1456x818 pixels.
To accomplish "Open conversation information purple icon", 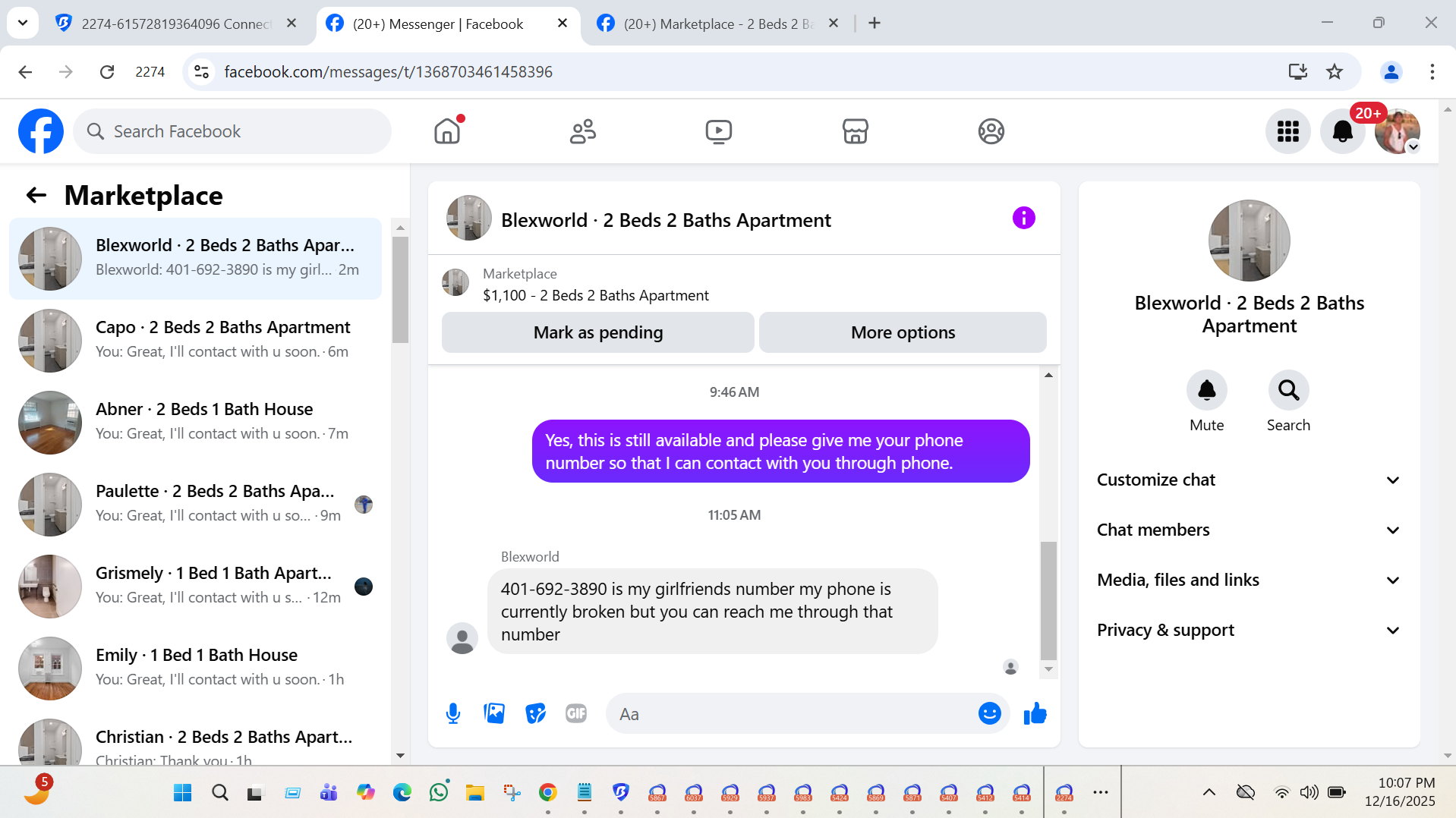I will (1024, 219).
